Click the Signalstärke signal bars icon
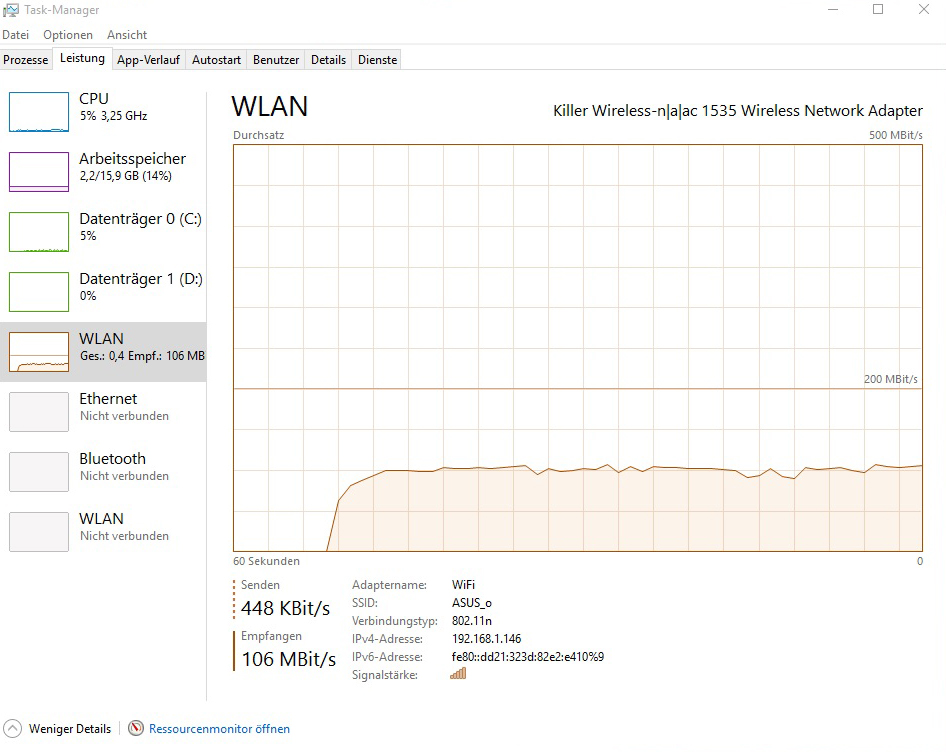Screen dimensions: 946x752 point(458,674)
